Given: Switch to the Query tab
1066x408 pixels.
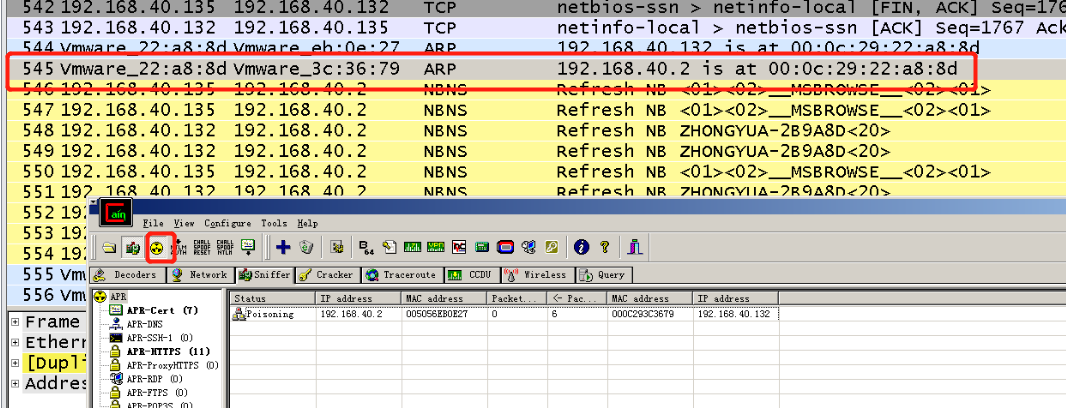Looking at the screenshot, I should (602, 275).
